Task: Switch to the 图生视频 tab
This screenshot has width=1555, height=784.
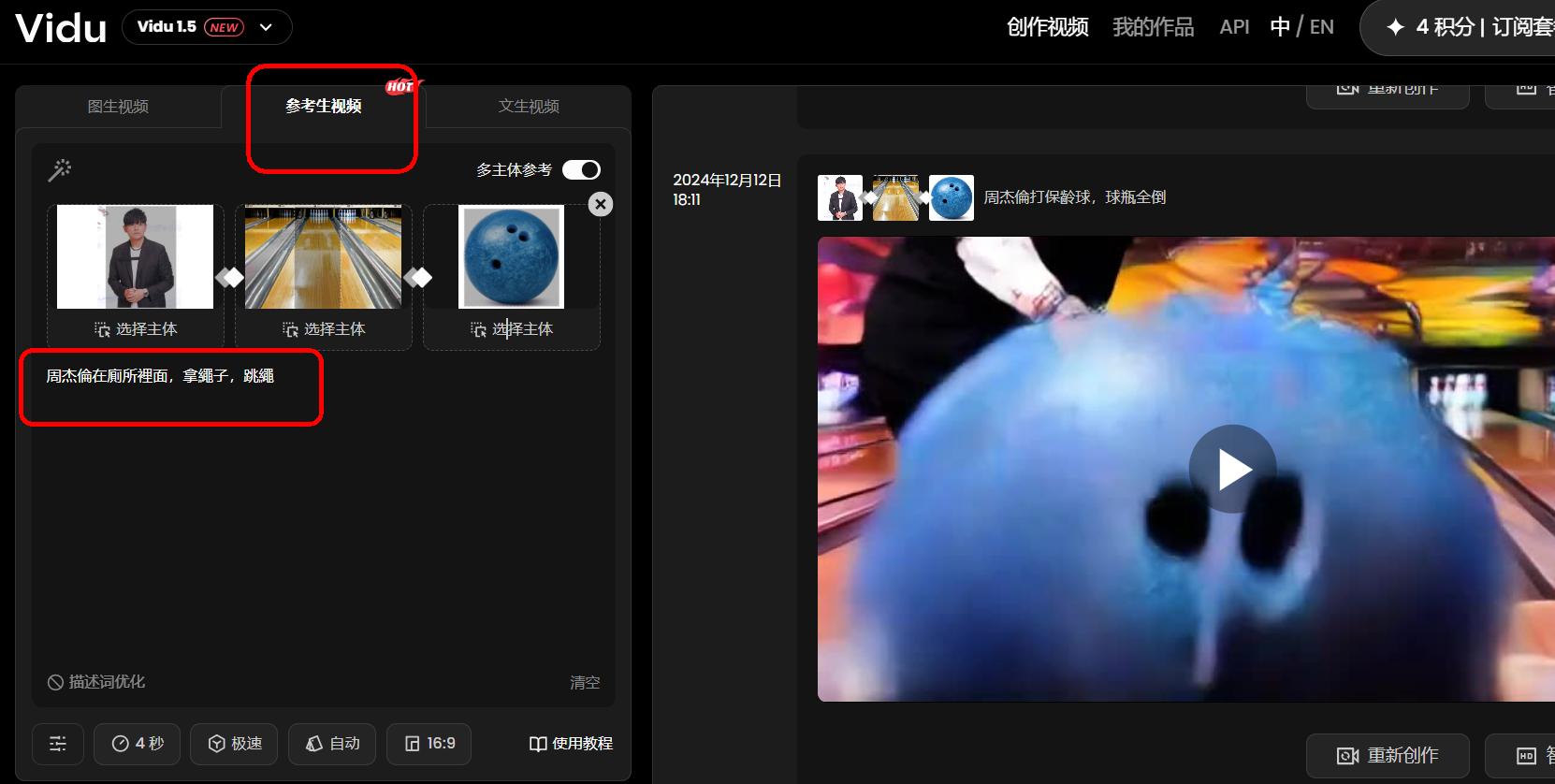Action: tap(118, 107)
